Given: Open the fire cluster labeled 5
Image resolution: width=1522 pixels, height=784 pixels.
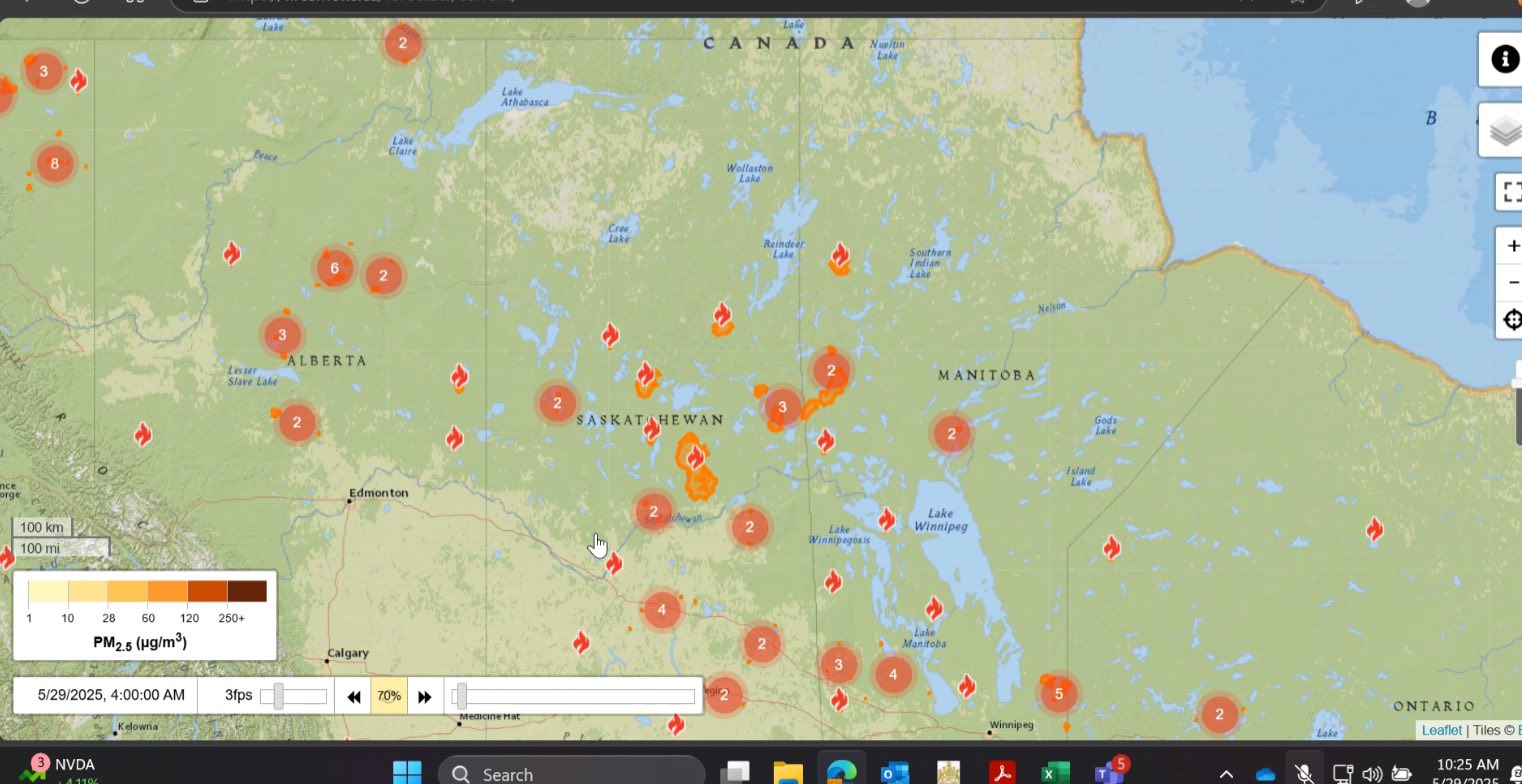Looking at the screenshot, I should [x=1059, y=693].
